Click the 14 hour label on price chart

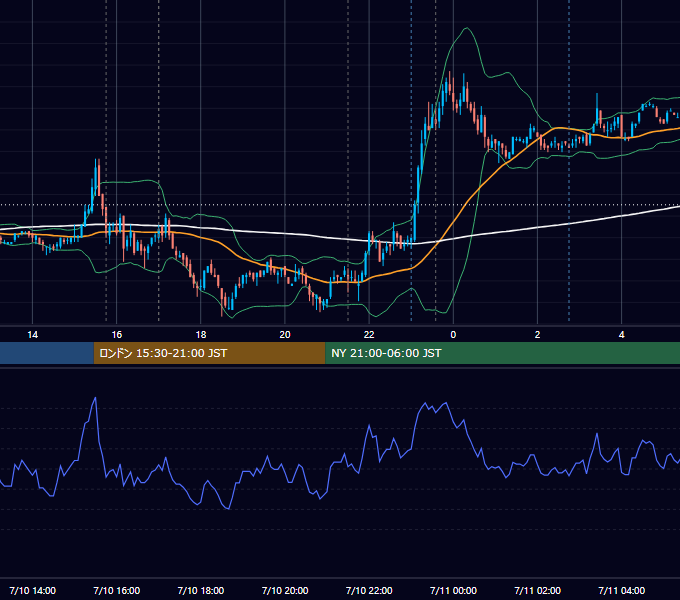click(x=33, y=335)
